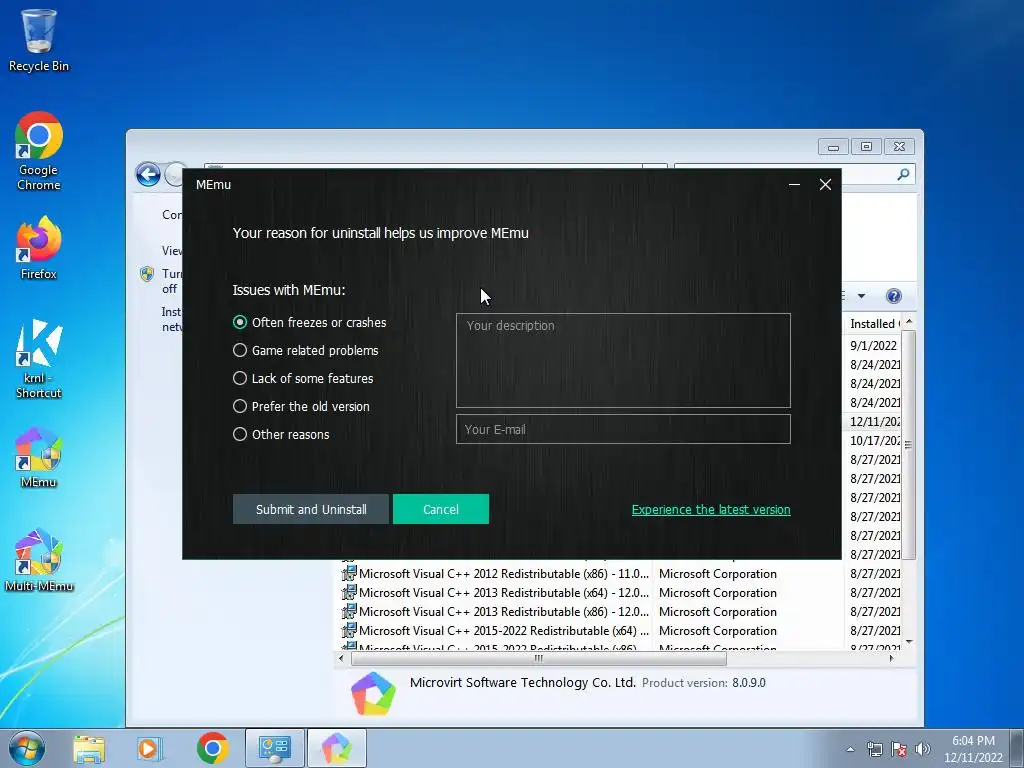Click the green Cancel button
Viewport: 1024px width, 768px height.
point(441,509)
